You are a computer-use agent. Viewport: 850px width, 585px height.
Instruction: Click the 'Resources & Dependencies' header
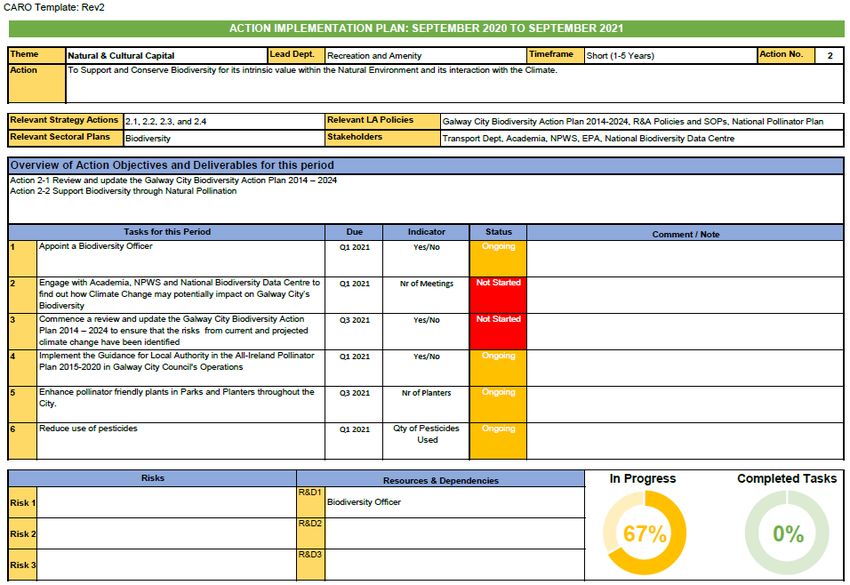[x=441, y=480]
